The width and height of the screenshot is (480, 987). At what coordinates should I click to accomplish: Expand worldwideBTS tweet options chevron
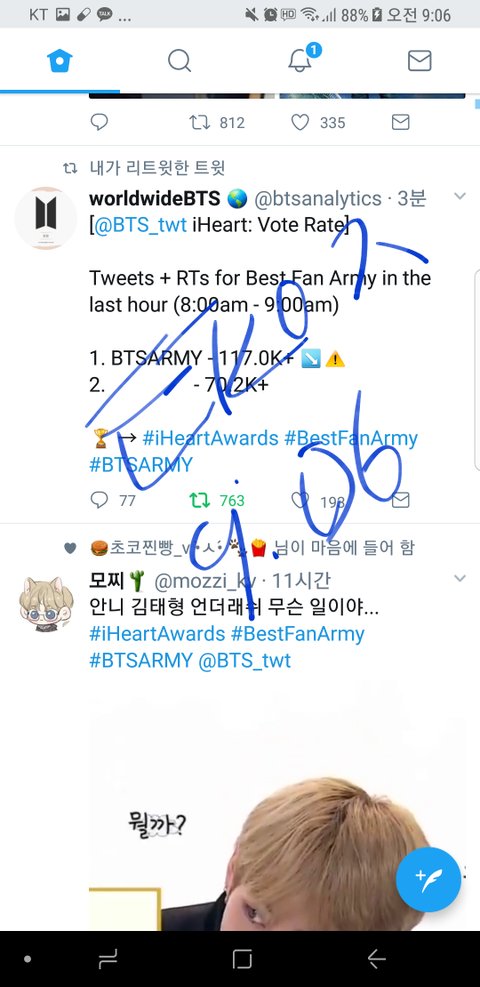[x=460, y=196]
